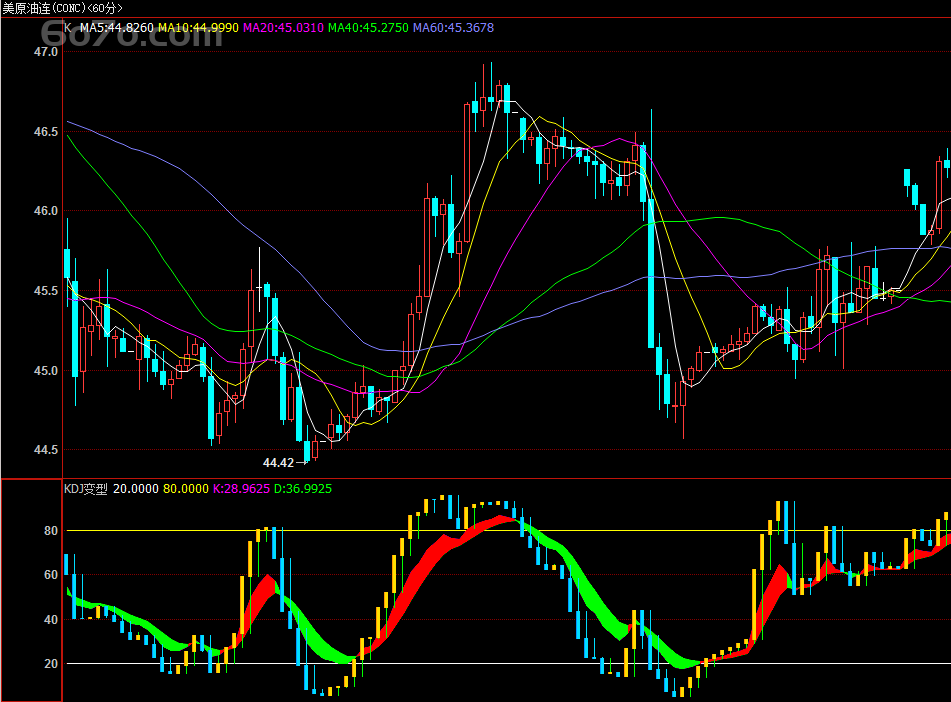Click the 40 level on KDJ axis

[51, 619]
